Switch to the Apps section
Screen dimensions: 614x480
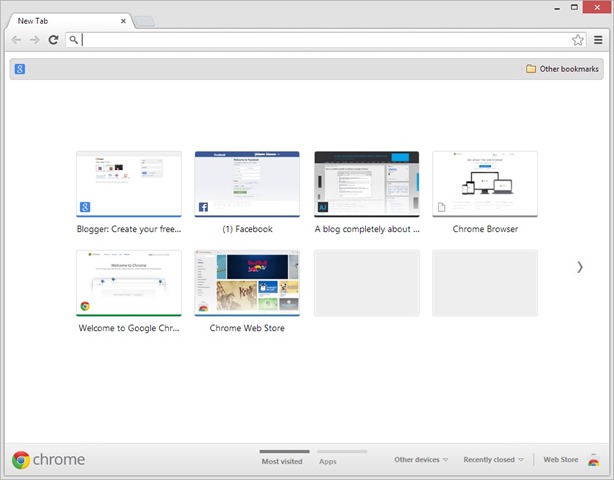[327, 461]
